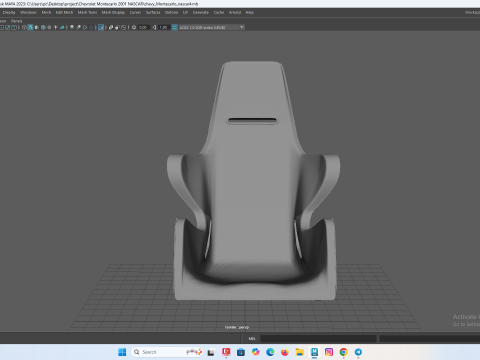Open the Deform menu

(x=171, y=12)
